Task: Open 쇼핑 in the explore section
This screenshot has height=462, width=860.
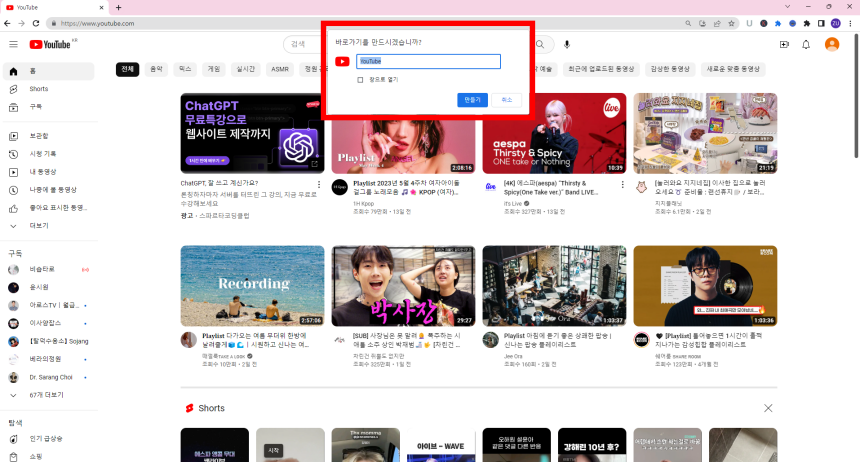Action: (49, 457)
